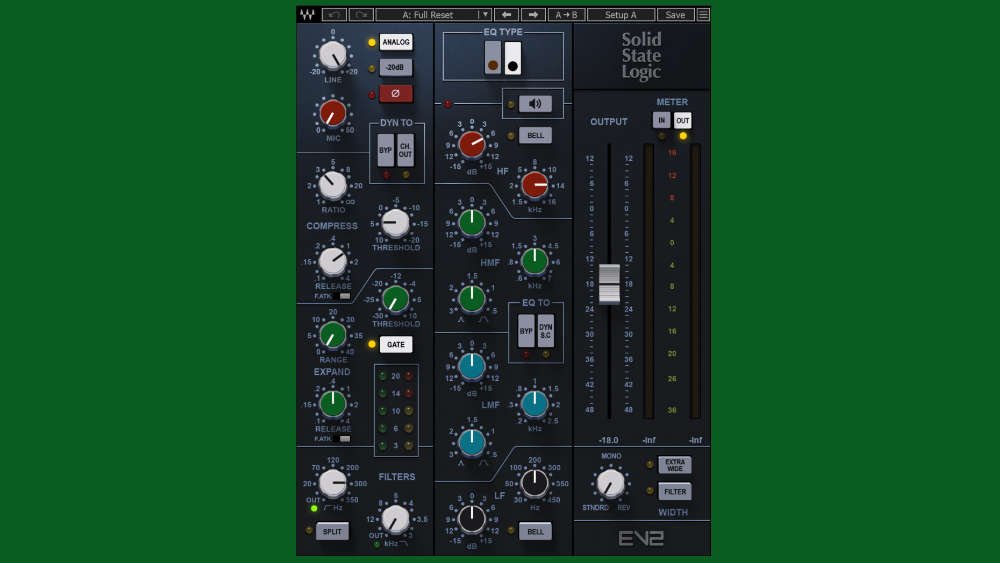Switch meter to IN
Screen dimensions: 1000x563
(661, 120)
